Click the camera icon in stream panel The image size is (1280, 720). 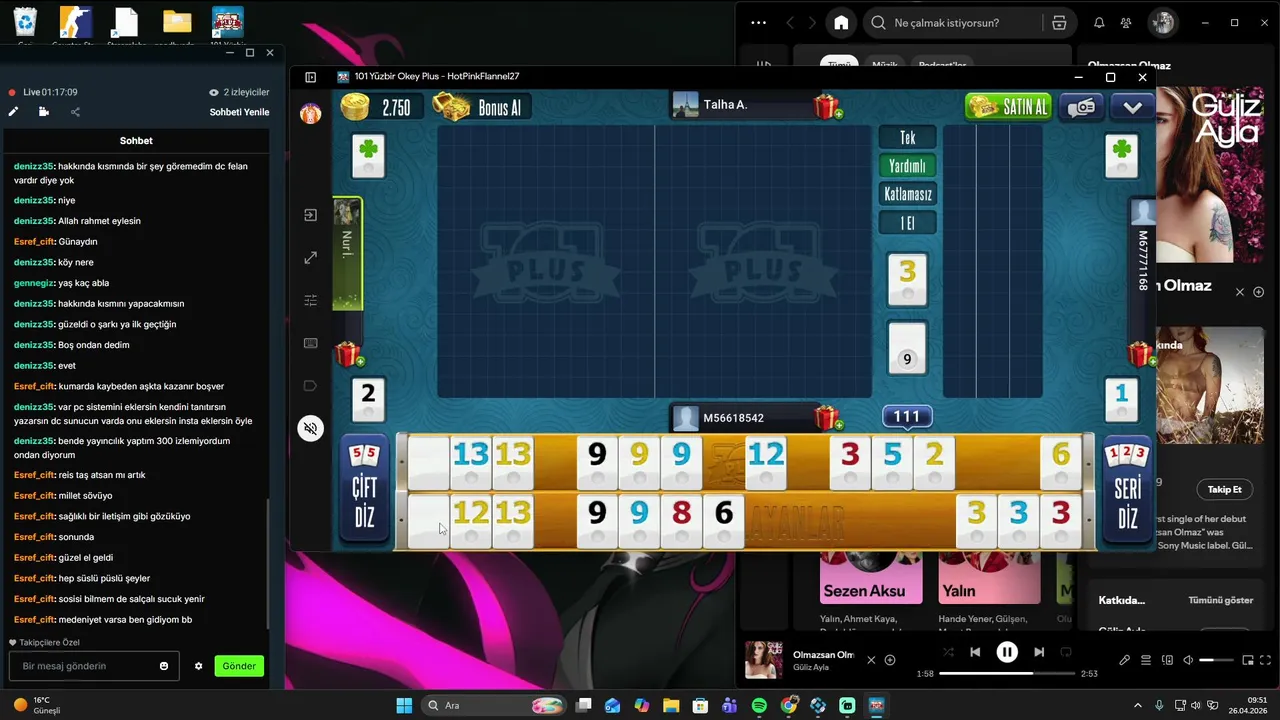tap(44, 112)
